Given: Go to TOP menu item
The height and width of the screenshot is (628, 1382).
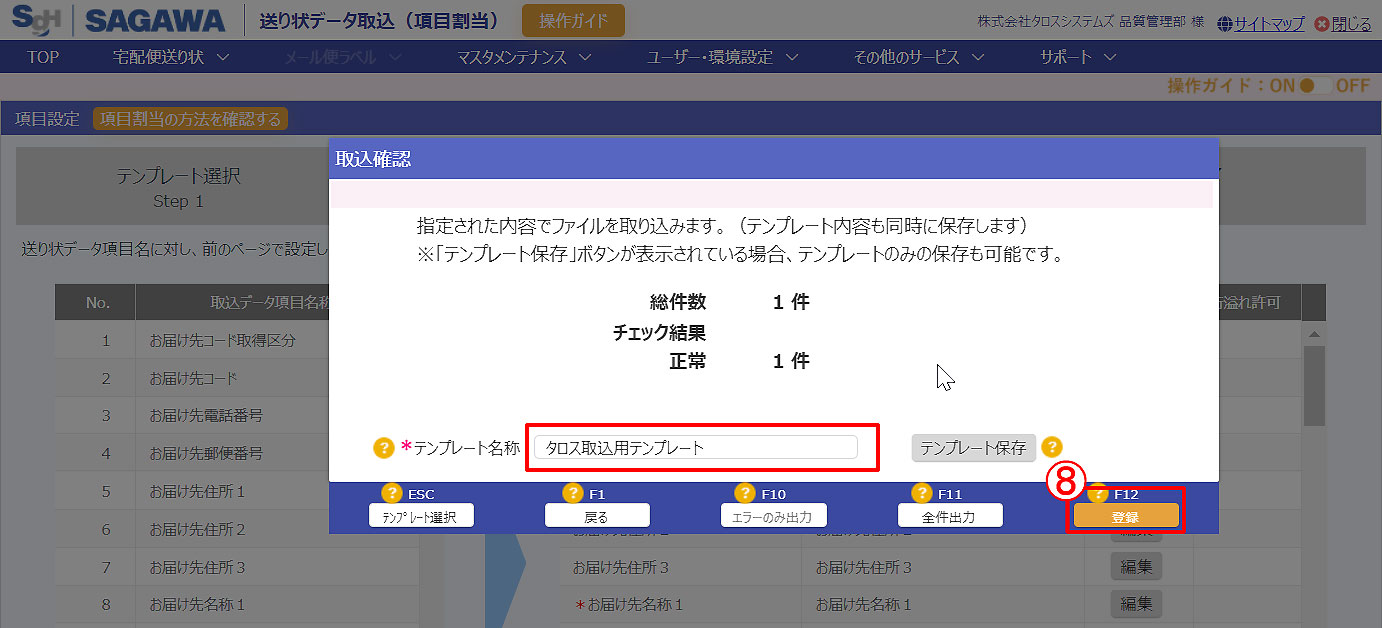Looking at the screenshot, I should 43,57.
